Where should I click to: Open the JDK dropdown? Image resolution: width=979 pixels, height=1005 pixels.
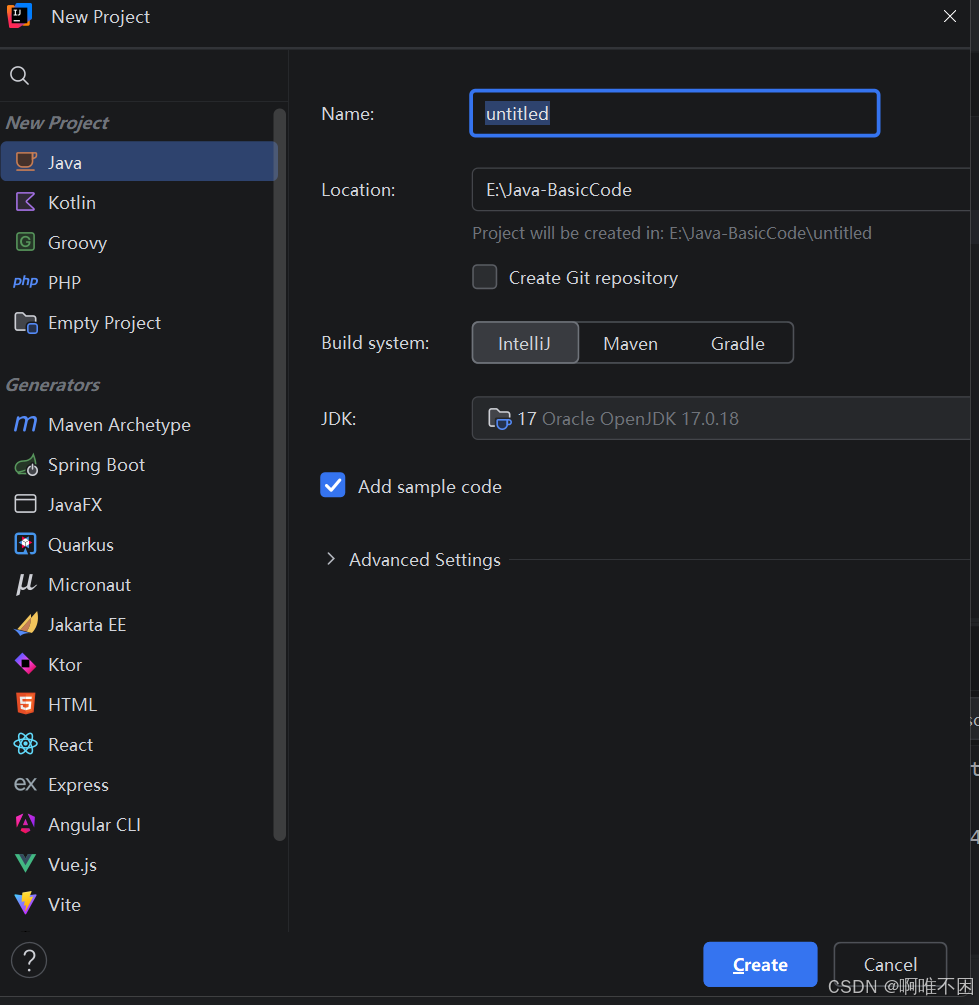pos(721,418)
